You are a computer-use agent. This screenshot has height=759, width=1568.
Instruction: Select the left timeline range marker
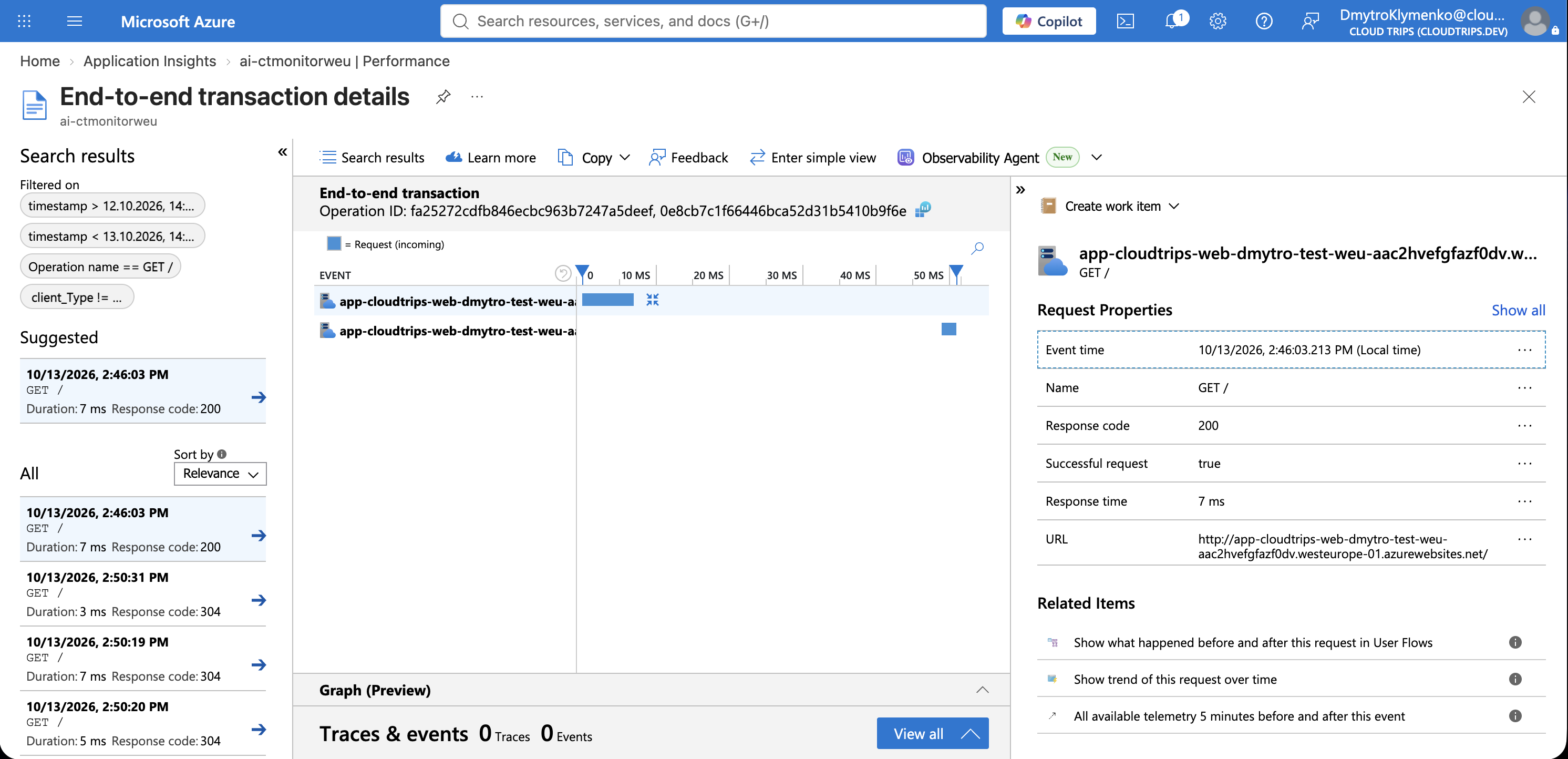pos(582,273)
